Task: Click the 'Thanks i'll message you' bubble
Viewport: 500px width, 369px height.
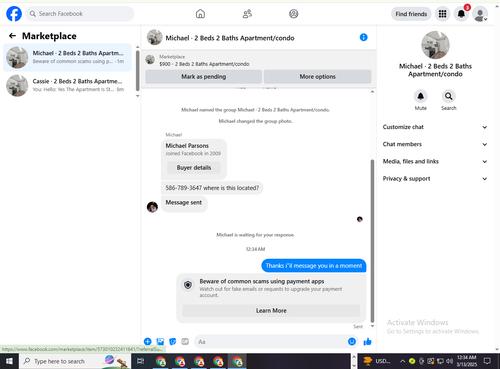Action: point(314,266)
